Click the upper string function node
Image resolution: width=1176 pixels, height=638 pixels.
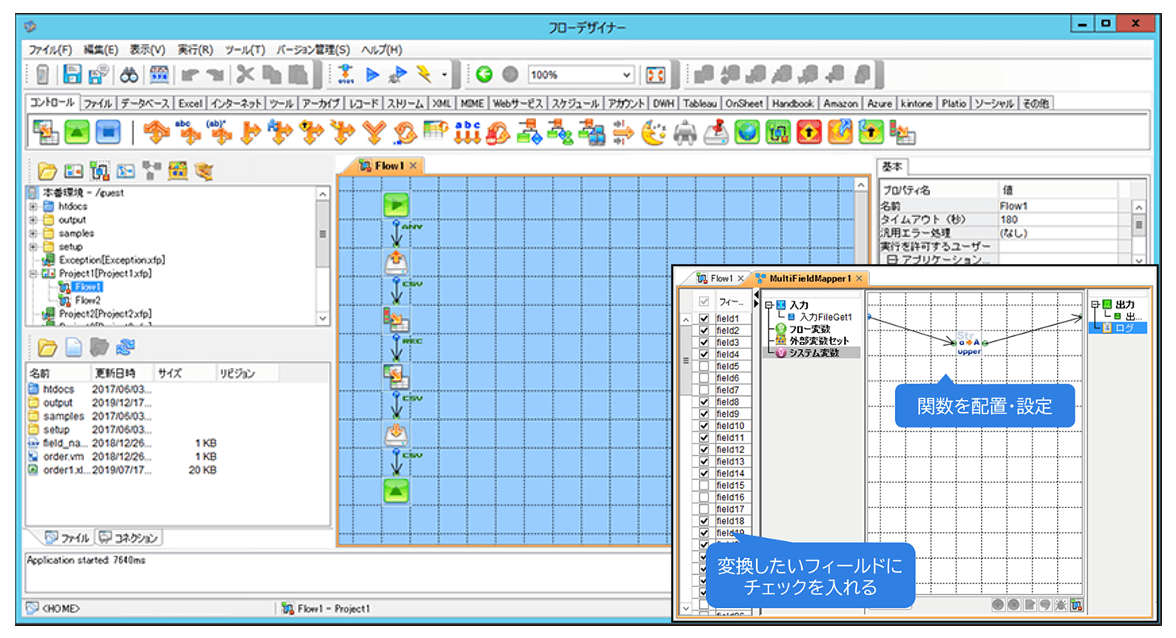(x=968, y=345)
